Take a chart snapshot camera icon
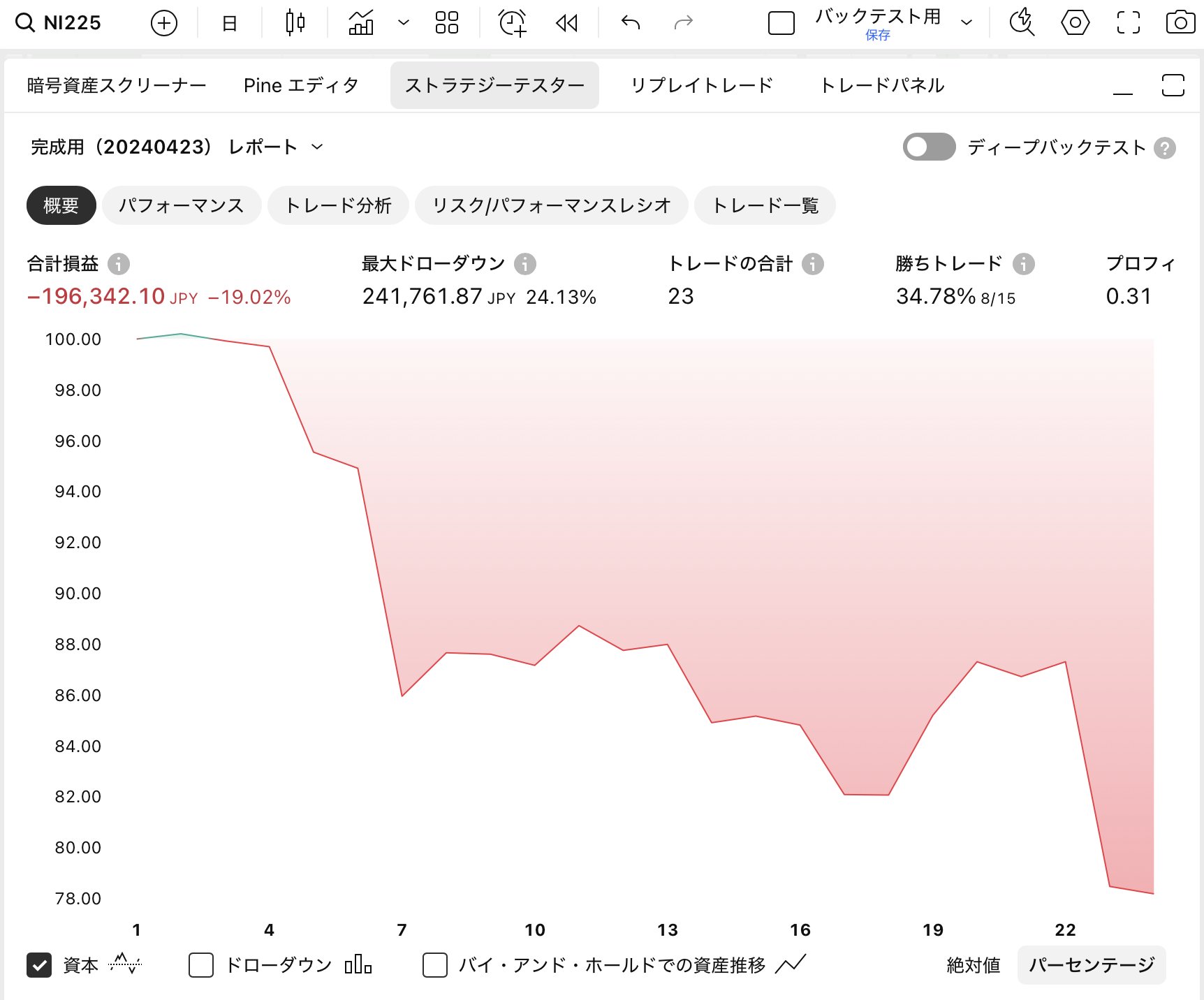The width and height of the screenshot is (1204, 1000). [x=1181, y=23]
